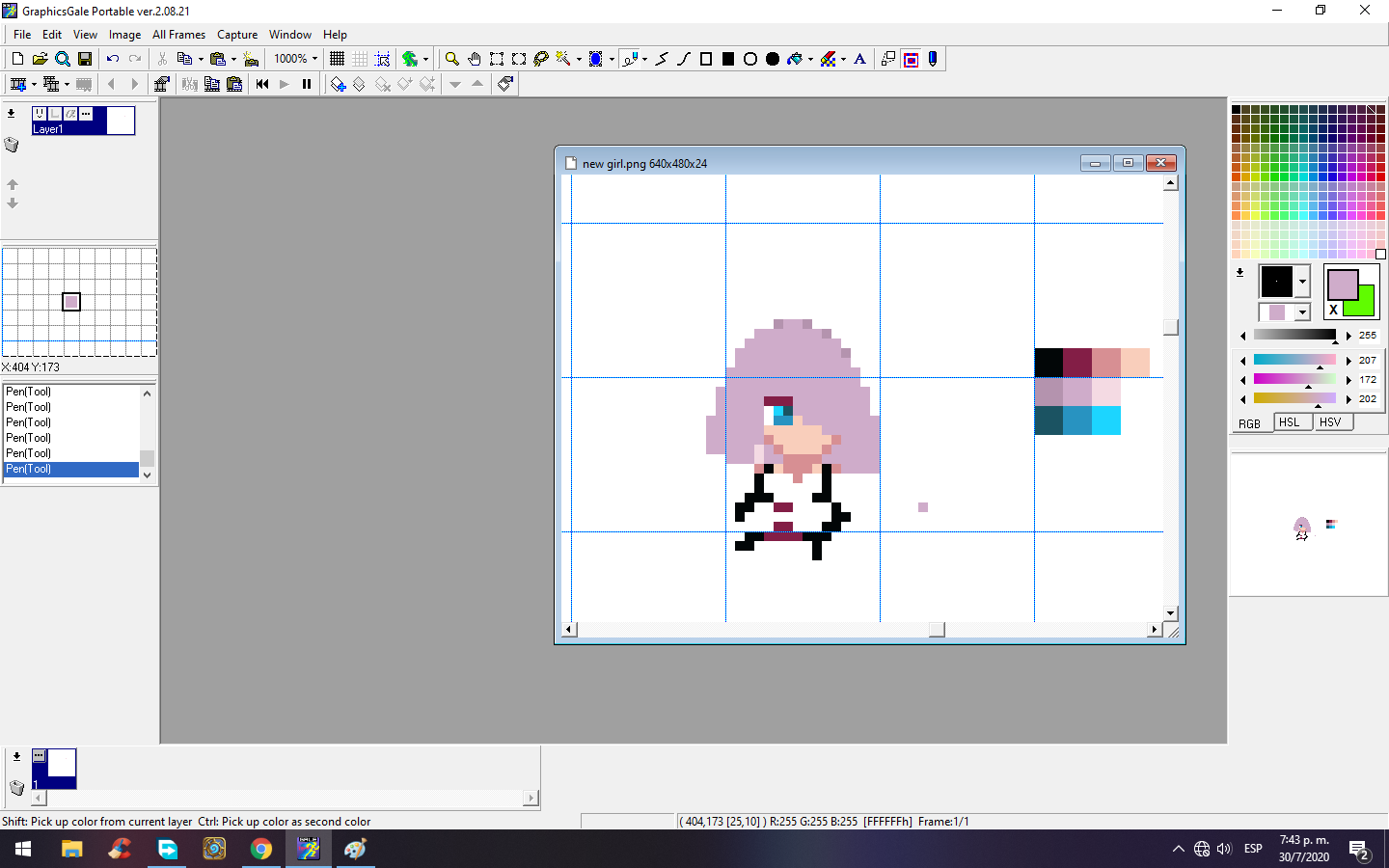The height and width of the screenshot is (868, 1389).
Task: Select the color replace eraser tool
Action: pyautogui.click(x=828, y=59)
